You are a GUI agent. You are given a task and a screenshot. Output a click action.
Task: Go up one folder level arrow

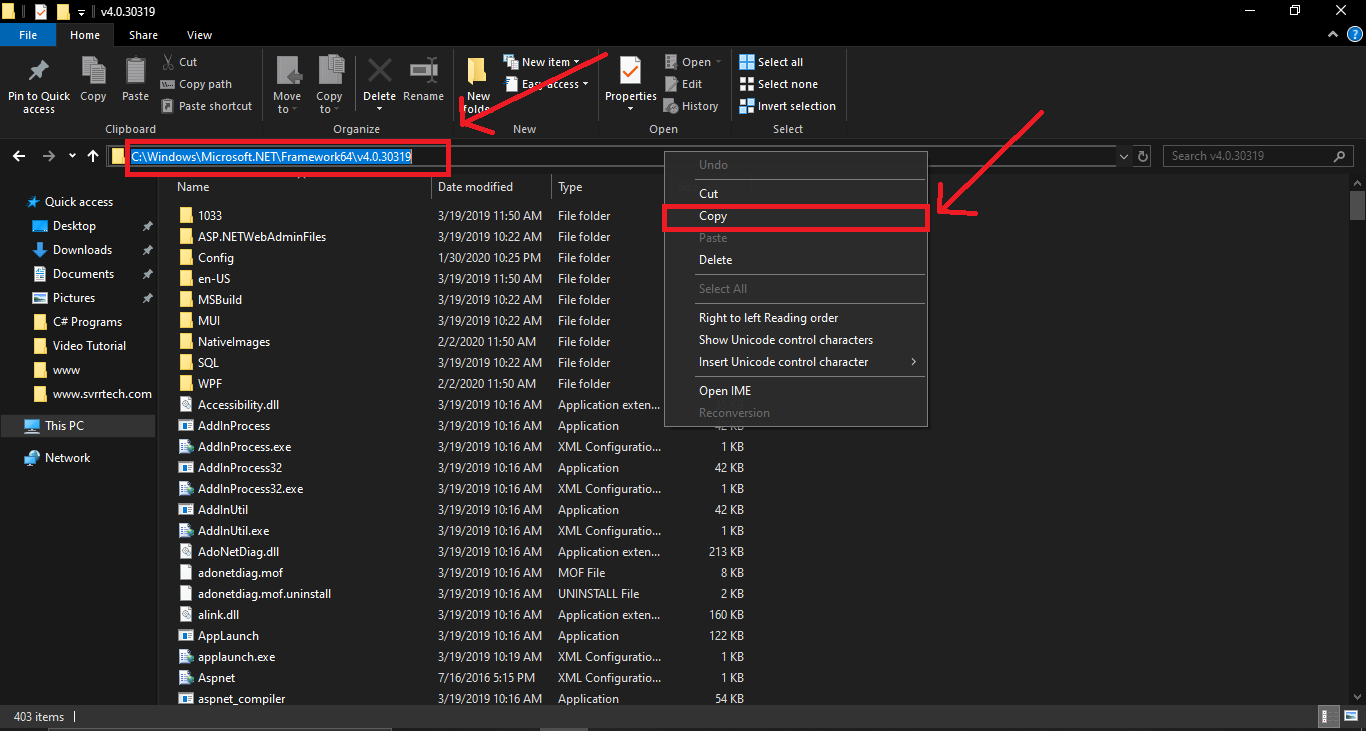[93, 156]
